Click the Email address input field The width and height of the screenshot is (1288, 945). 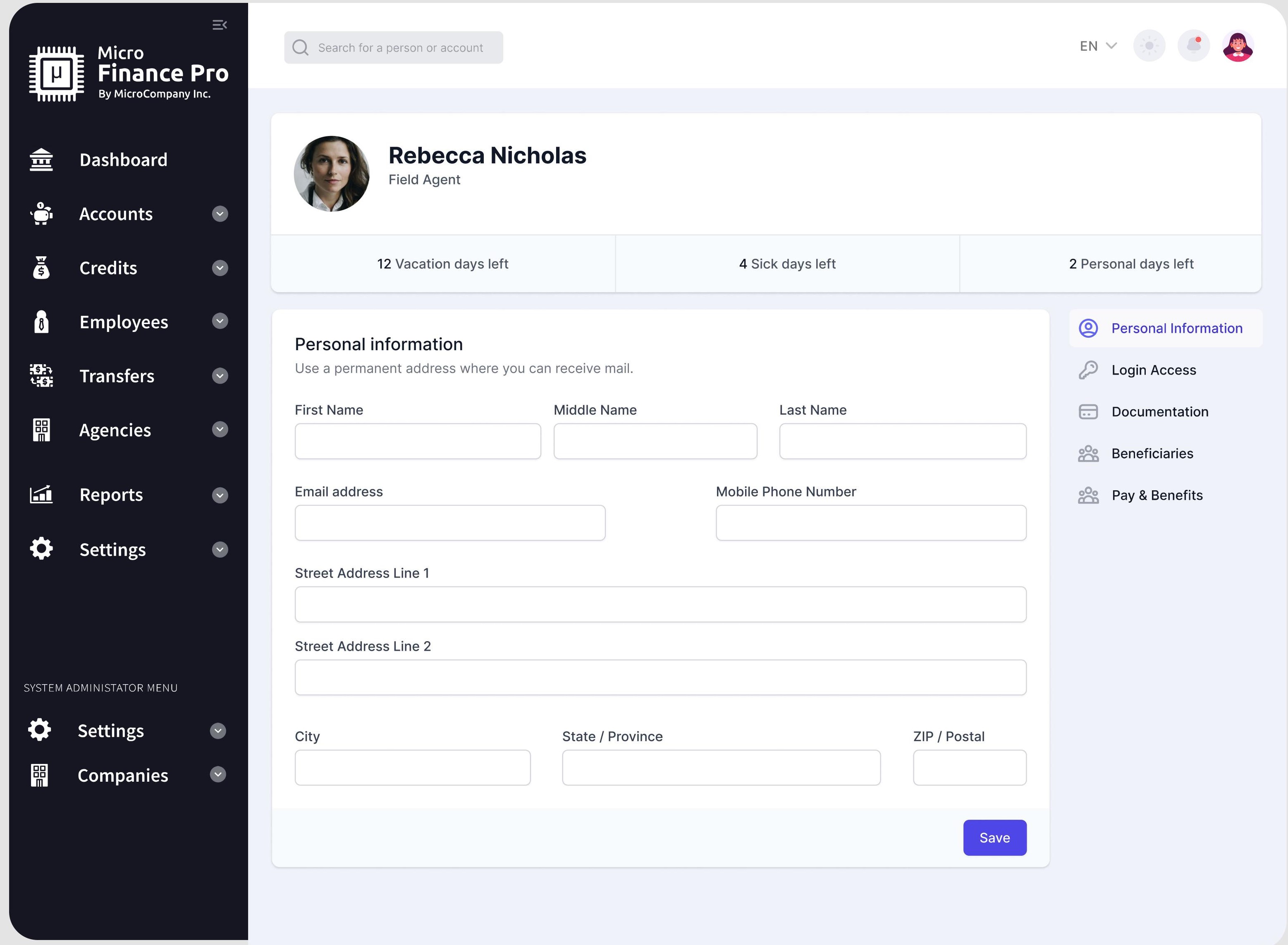point(450,523)
